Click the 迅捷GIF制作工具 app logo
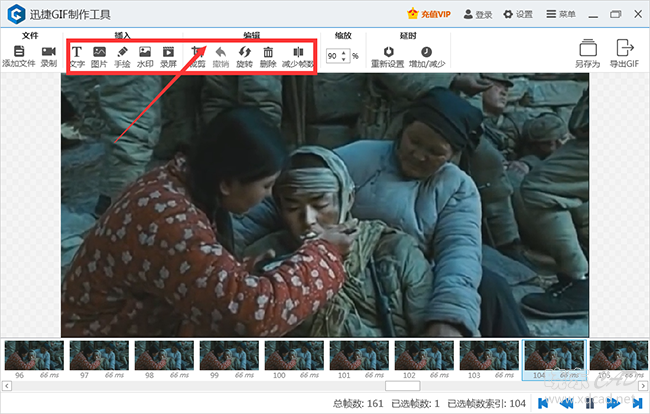 tap(17, 14)
